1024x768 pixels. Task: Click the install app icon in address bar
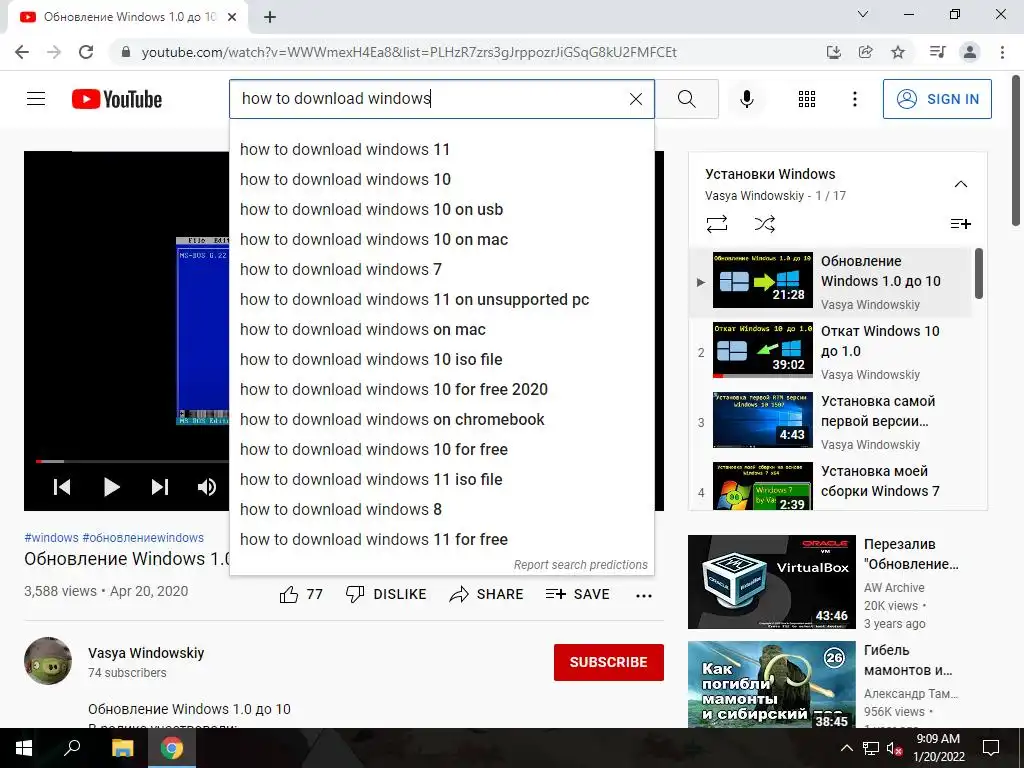pyautogui.click(x=833, y=52)
